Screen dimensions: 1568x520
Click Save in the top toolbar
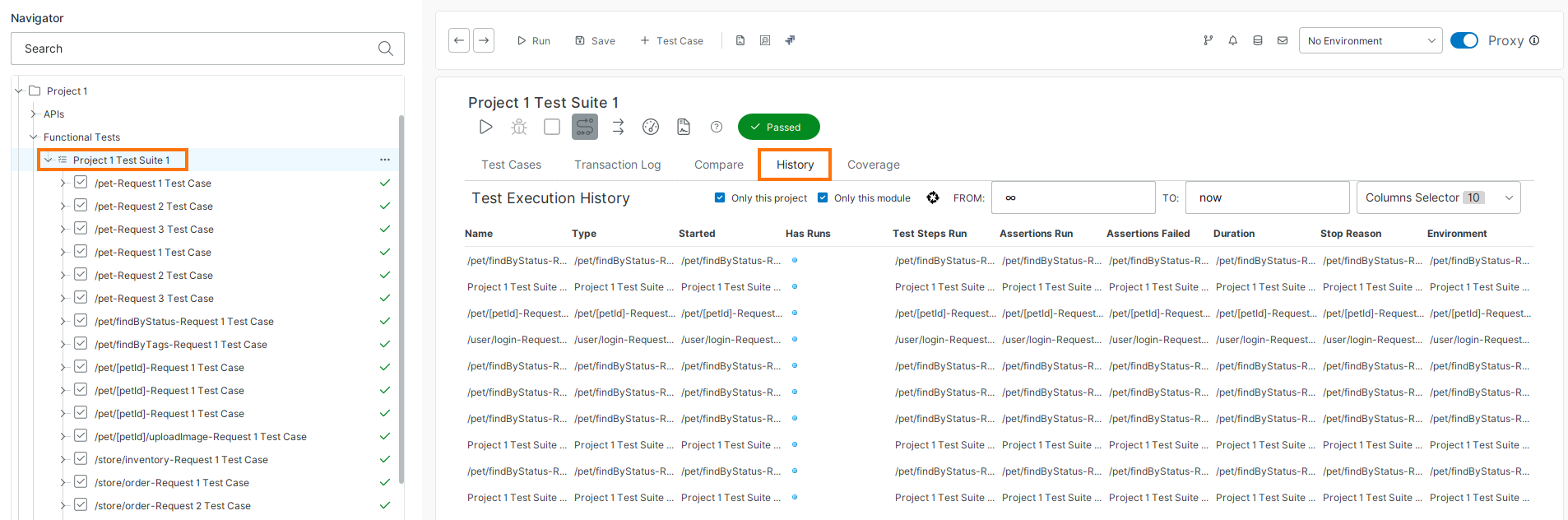[595, 40]
